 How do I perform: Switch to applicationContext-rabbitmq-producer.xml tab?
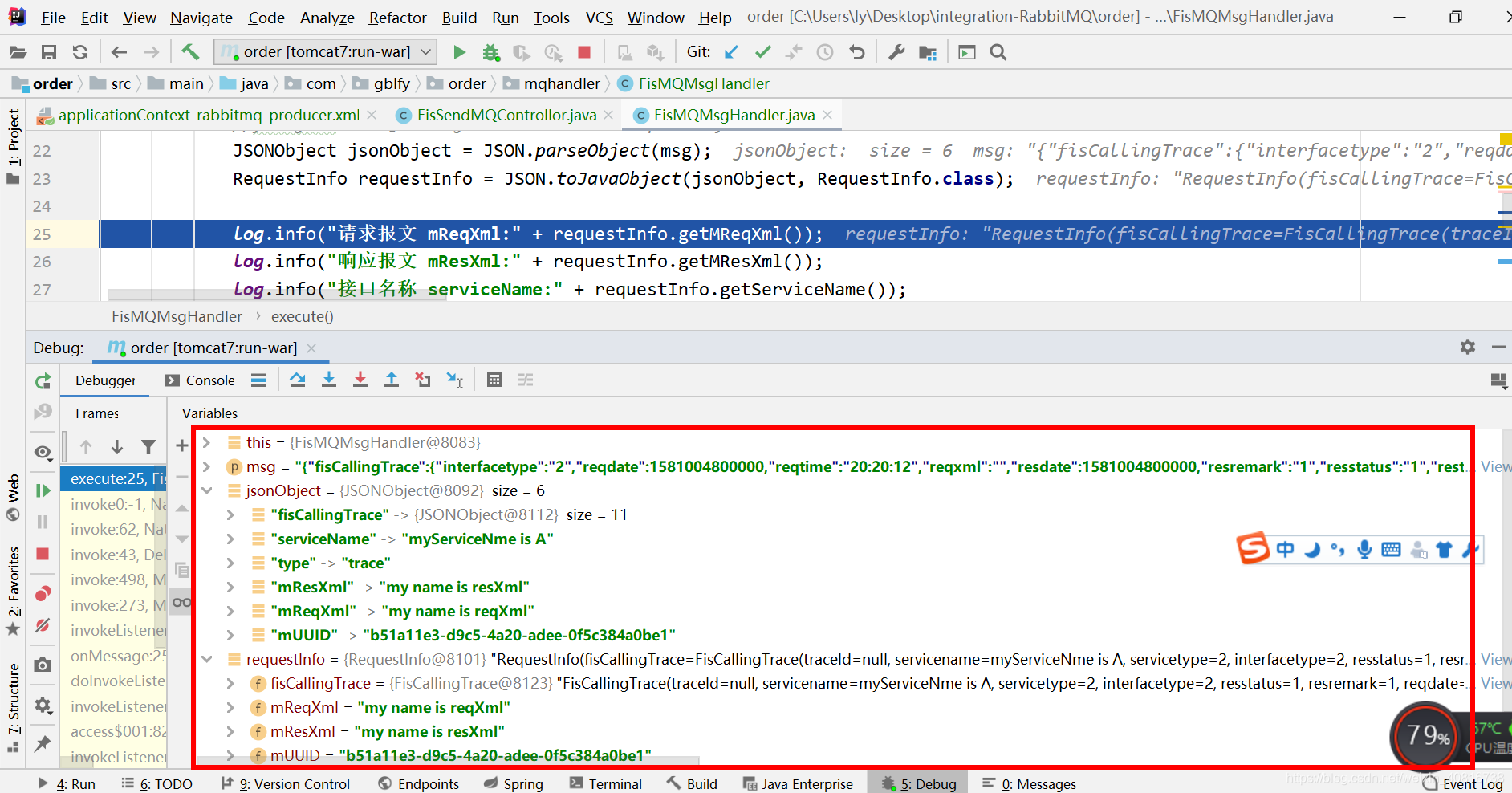[209, 115]
